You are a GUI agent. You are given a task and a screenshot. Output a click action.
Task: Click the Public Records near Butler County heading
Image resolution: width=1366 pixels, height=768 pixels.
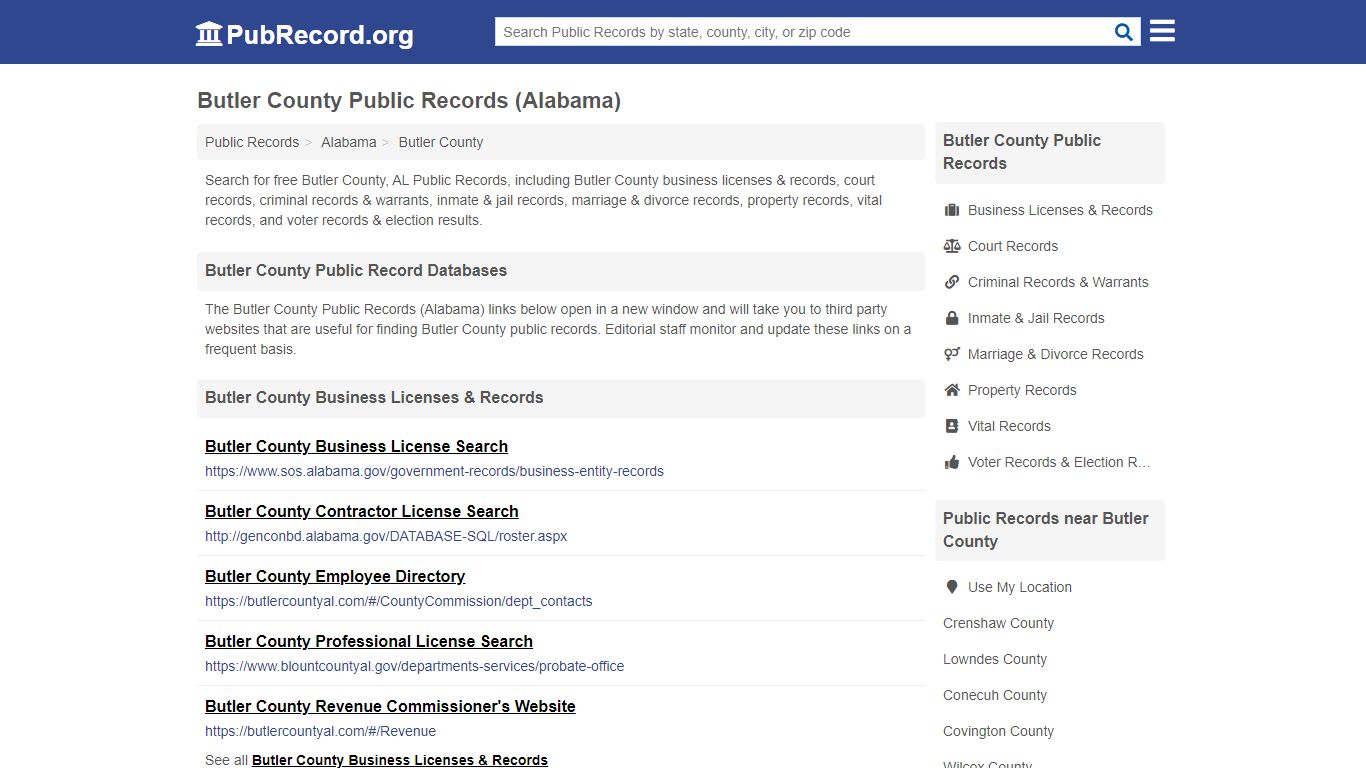[x=1046, y=530]
